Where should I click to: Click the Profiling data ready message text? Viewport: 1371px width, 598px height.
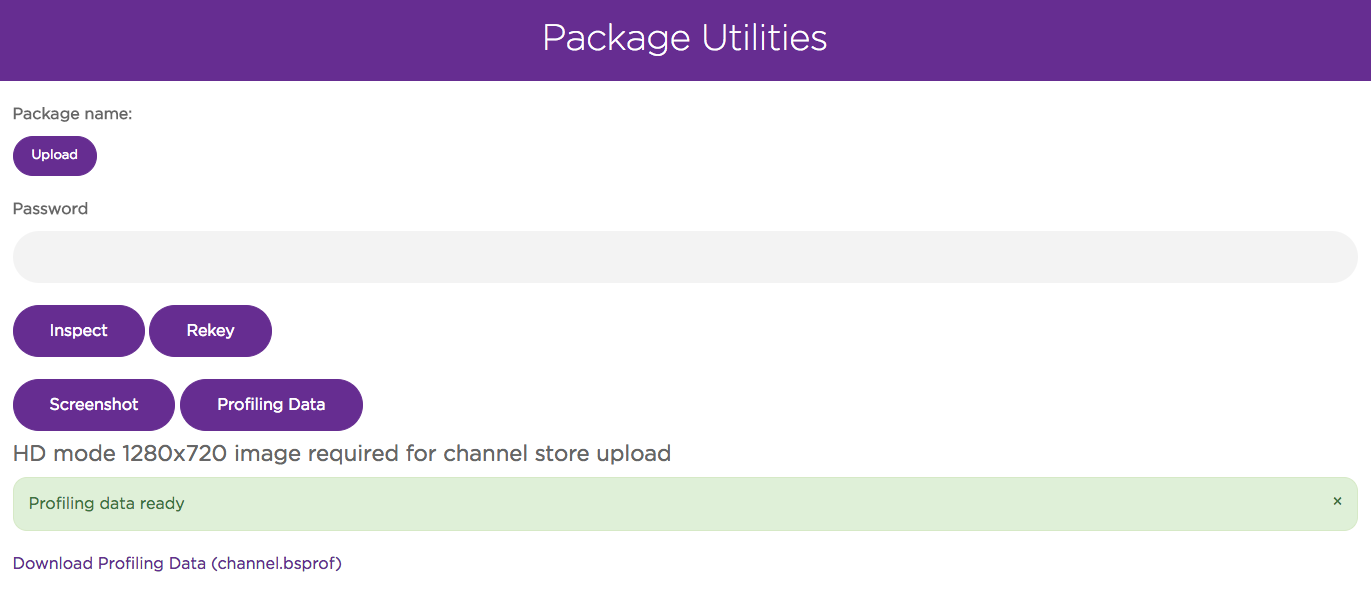[106, 504]
